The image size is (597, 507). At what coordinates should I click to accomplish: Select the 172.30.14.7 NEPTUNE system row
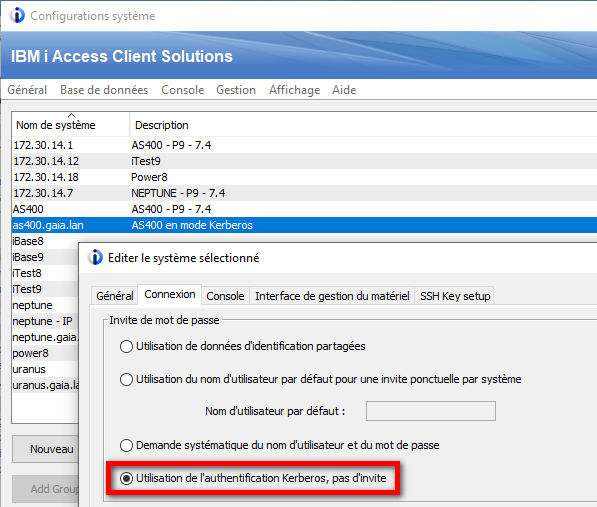(x=304, y=193)
